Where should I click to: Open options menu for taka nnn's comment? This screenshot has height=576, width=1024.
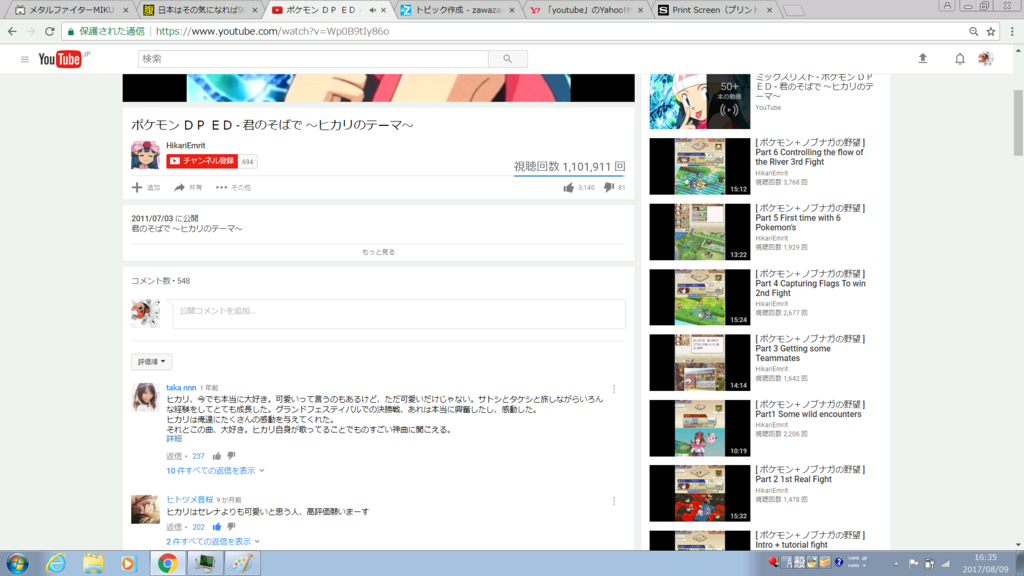pos(614,389)
